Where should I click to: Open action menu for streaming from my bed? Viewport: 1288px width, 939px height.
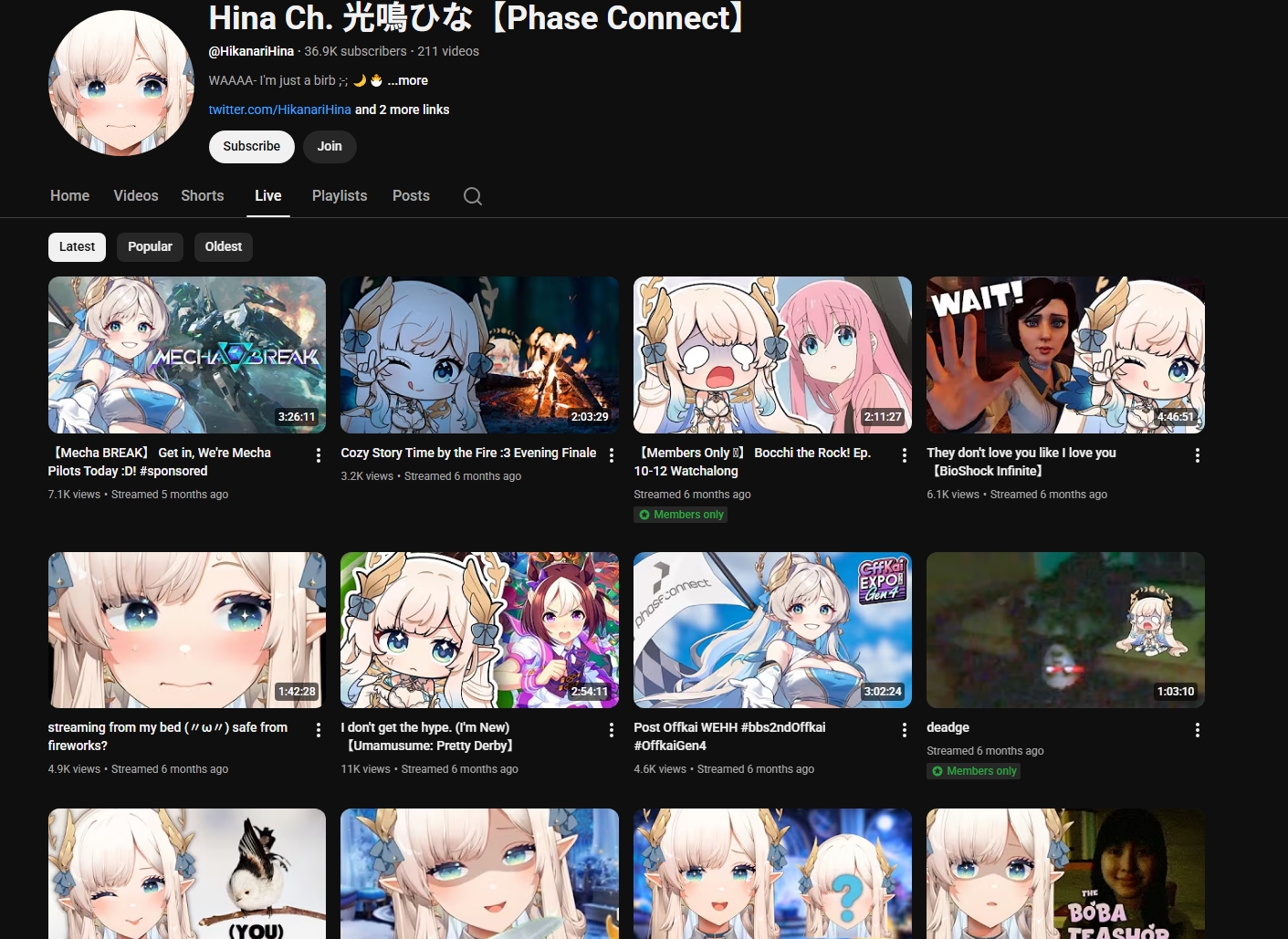318,730
